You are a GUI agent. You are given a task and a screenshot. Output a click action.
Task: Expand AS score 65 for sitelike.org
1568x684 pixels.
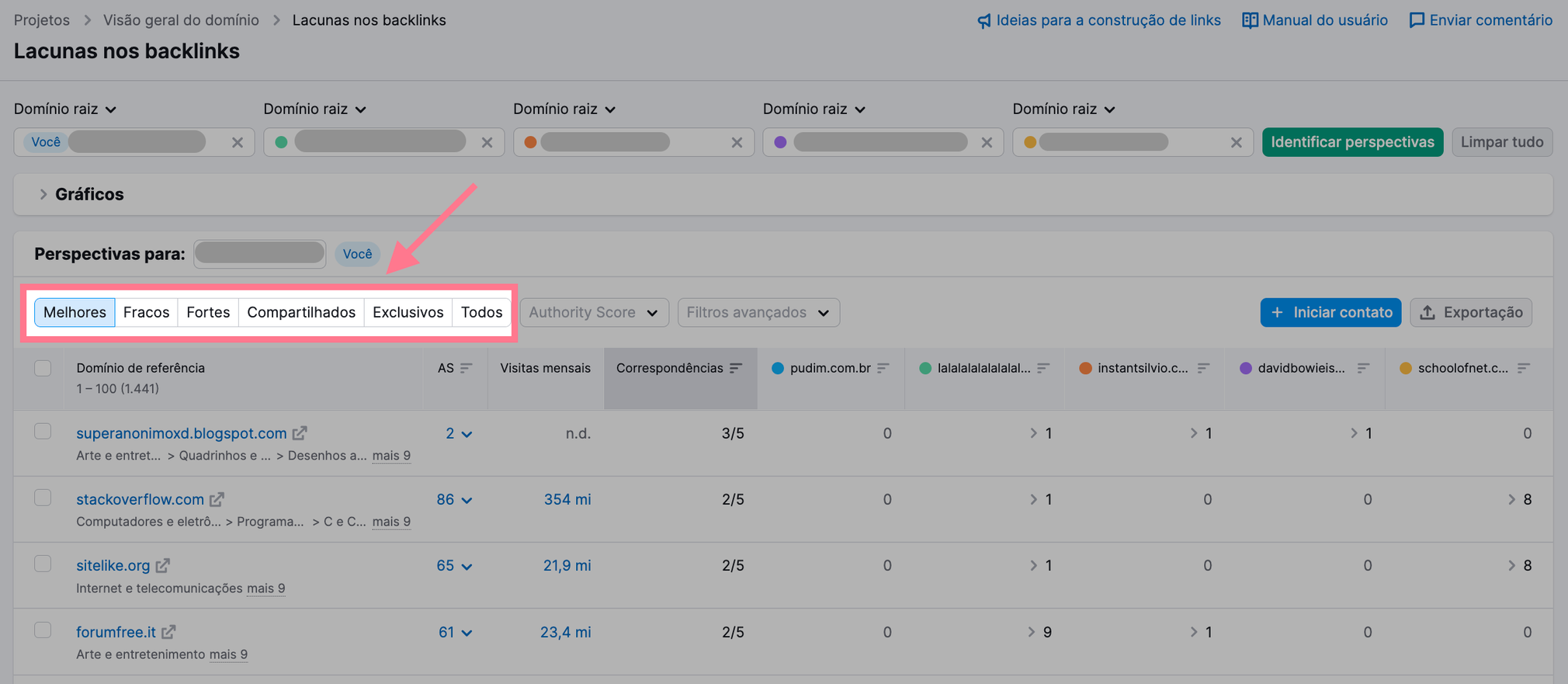click(454, 565)
